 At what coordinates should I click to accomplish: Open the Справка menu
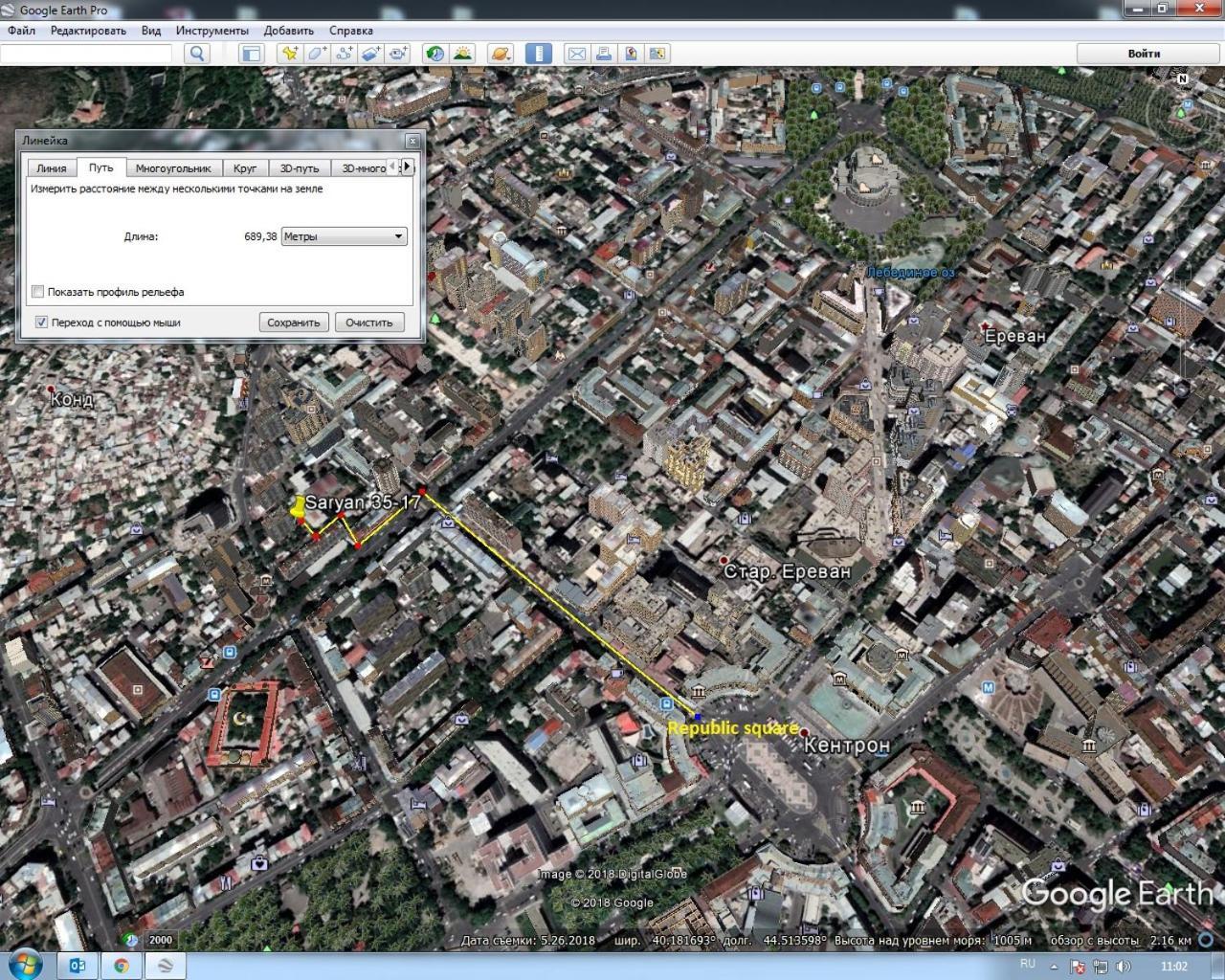[351, 31]
